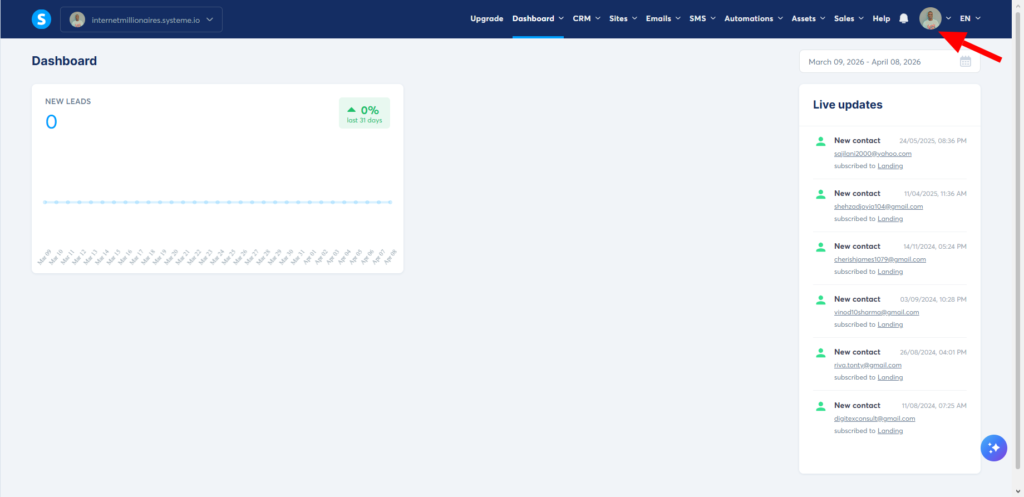The height and width of the screenshot is (497, 1024).
Task: Open the Sites menu
Action: point(623,19)
